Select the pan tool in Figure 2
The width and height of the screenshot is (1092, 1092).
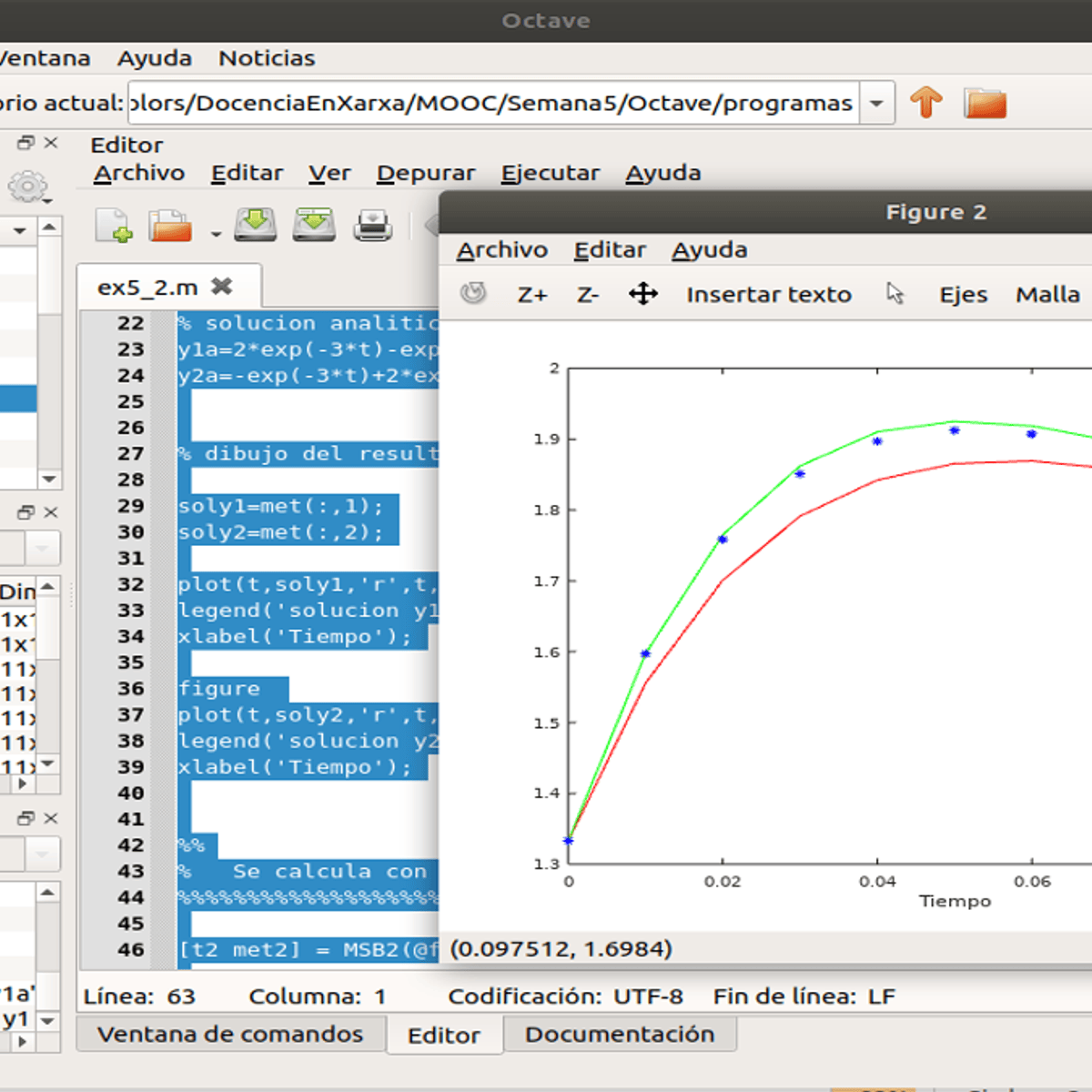(643, 294)
